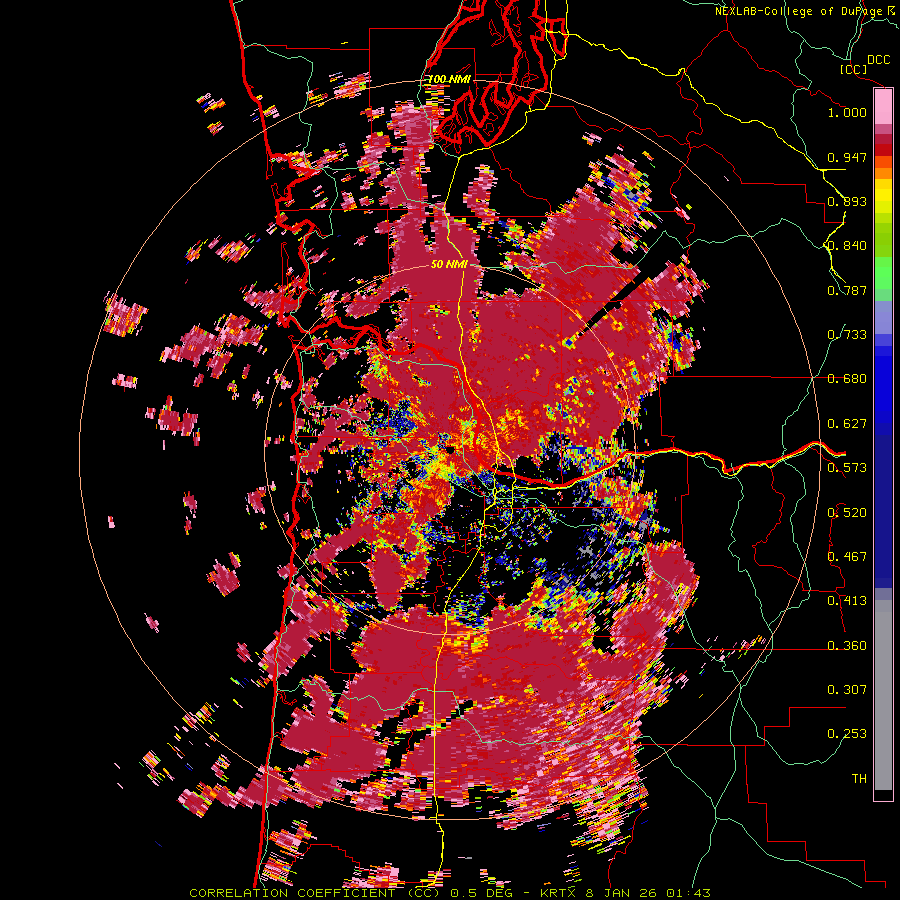Click the 01:43 timestamp
The width and height of the screenshot is (900, 900).
[x=688, y=893]
